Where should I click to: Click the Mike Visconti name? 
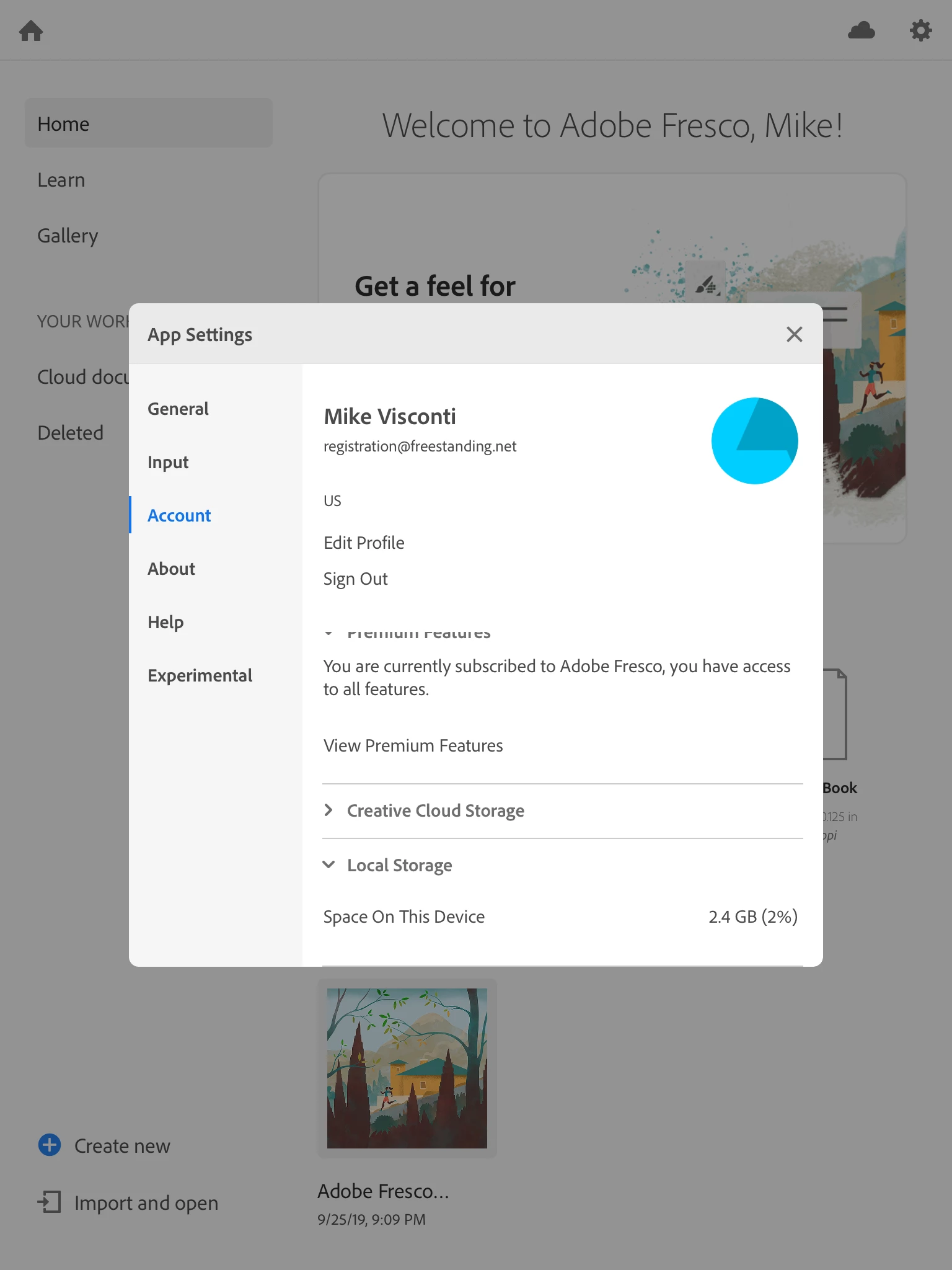[390, 416]
